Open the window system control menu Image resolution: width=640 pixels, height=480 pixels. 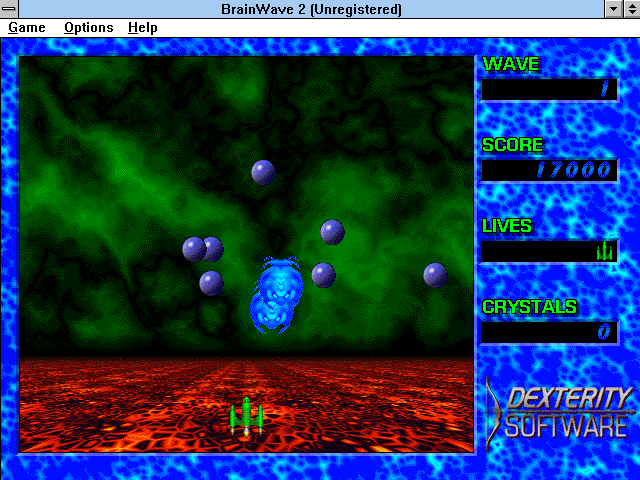click(x=9, y=9)
